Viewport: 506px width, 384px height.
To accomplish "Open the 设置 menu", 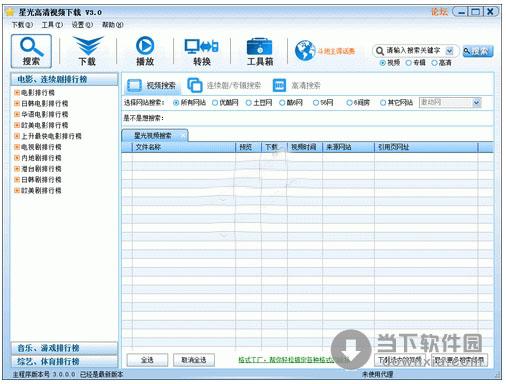I will (x=82, y=25).
